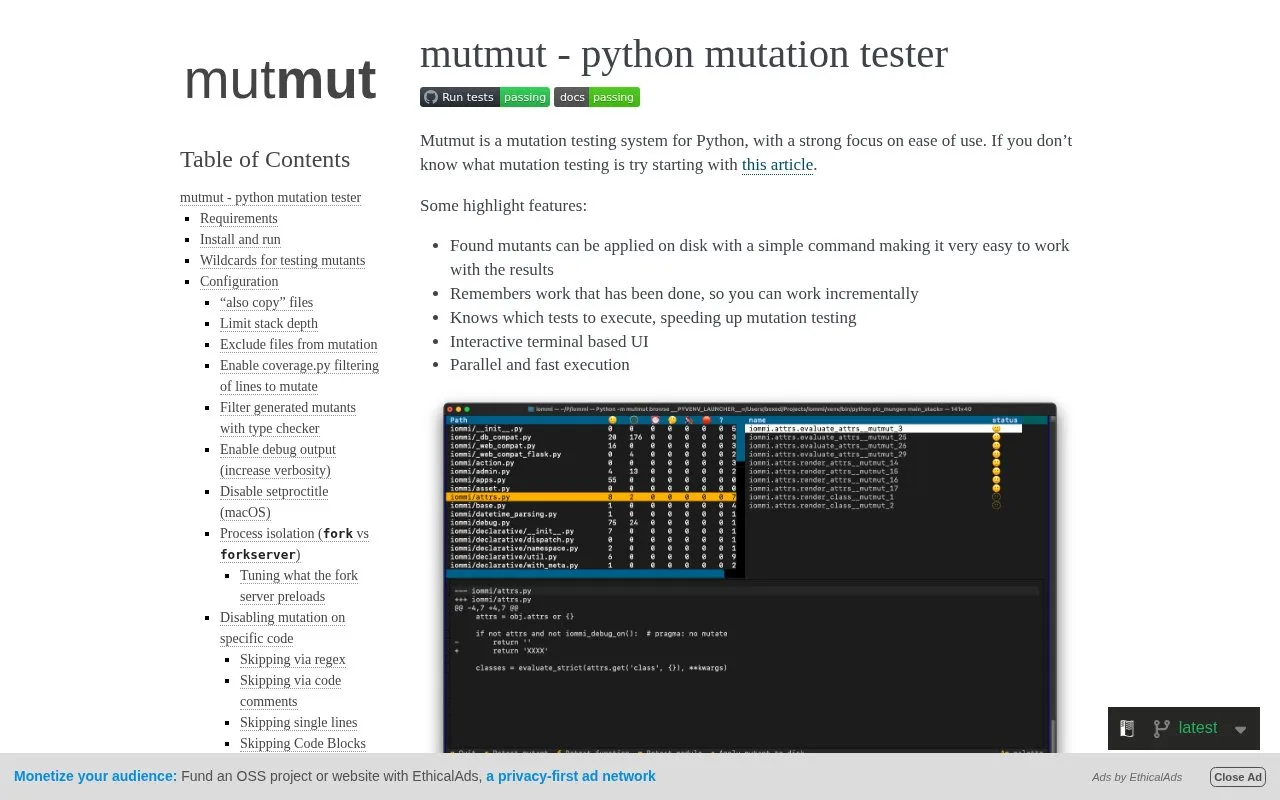Viewport: 1280px width, 800px height.
Task: Open 'Disabling mutation on specific code'
Action: (x=282, y=628)
